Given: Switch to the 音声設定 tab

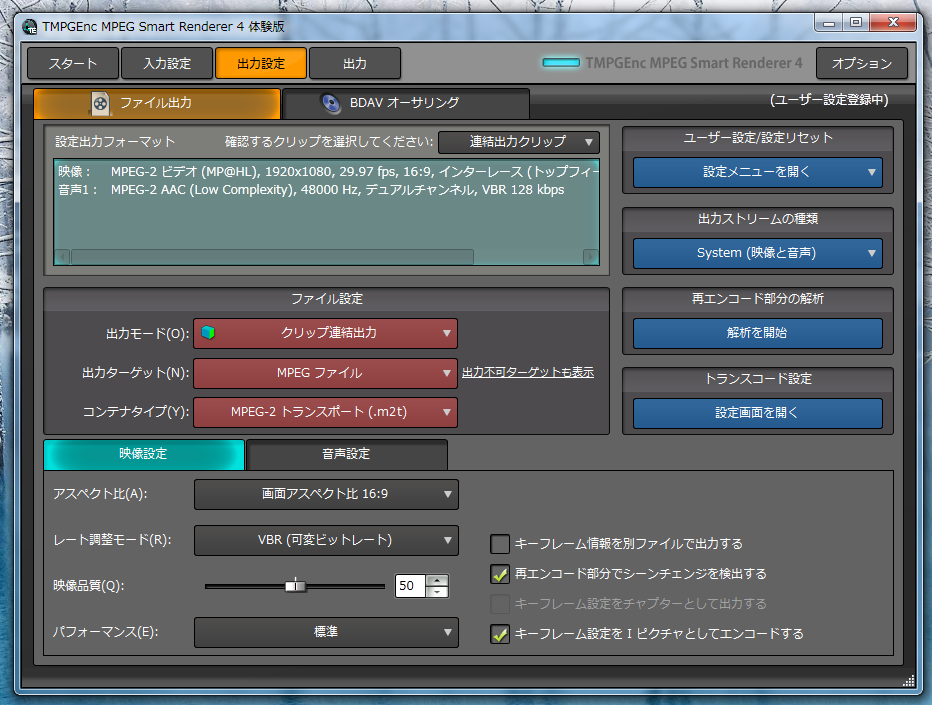Looking at the screenshot, I should point(346,454).
